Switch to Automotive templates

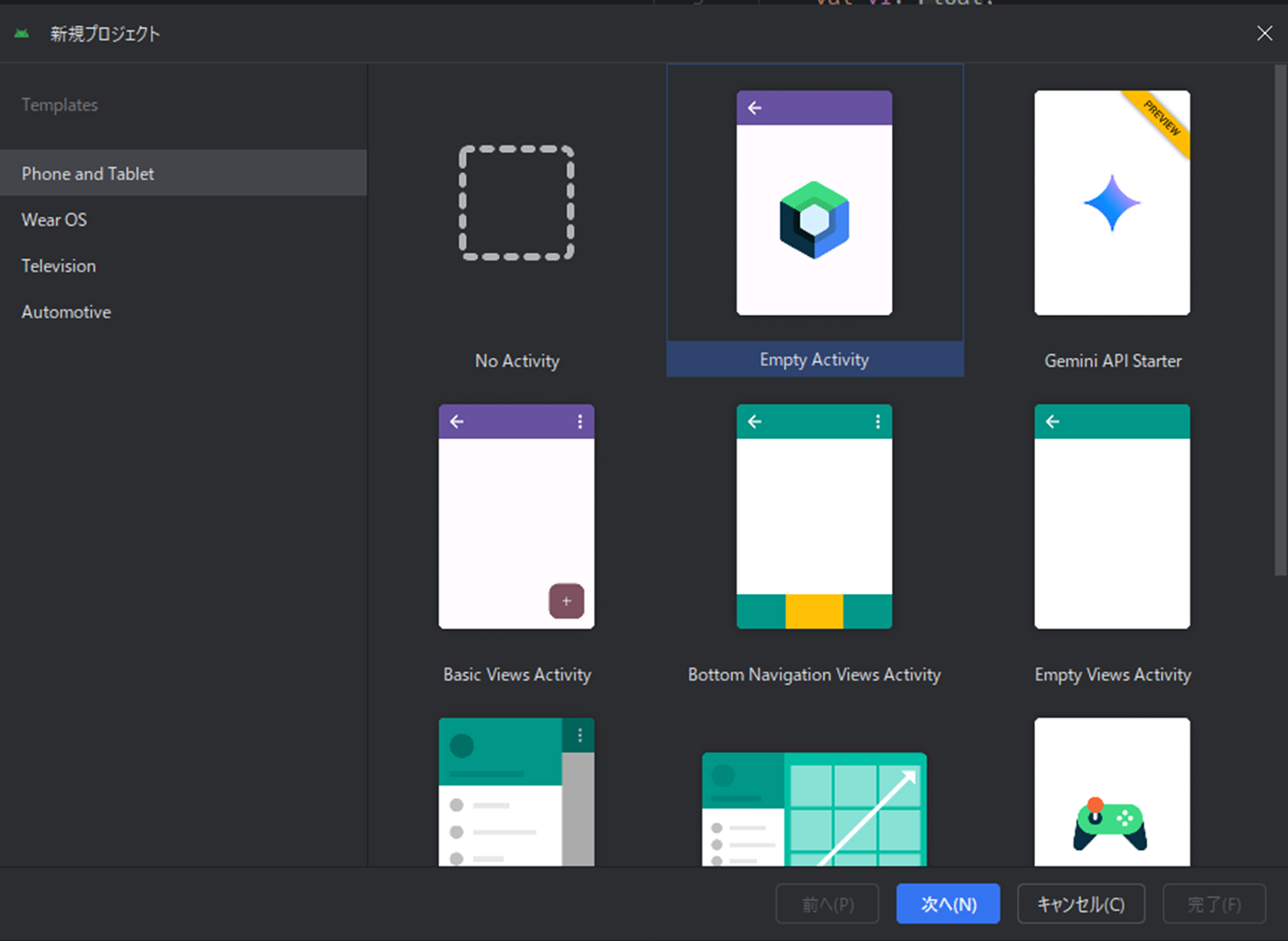click(x=183, y=311)
